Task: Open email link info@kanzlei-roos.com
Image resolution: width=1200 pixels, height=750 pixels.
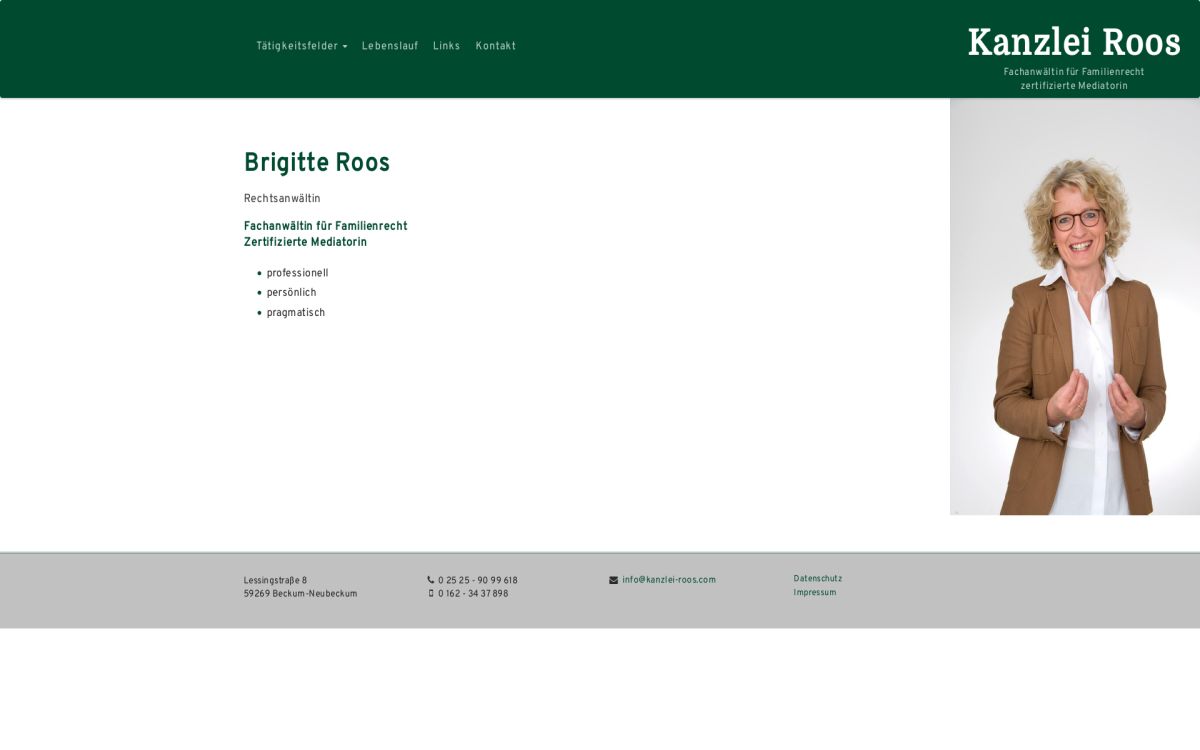Action: (668, 579)
